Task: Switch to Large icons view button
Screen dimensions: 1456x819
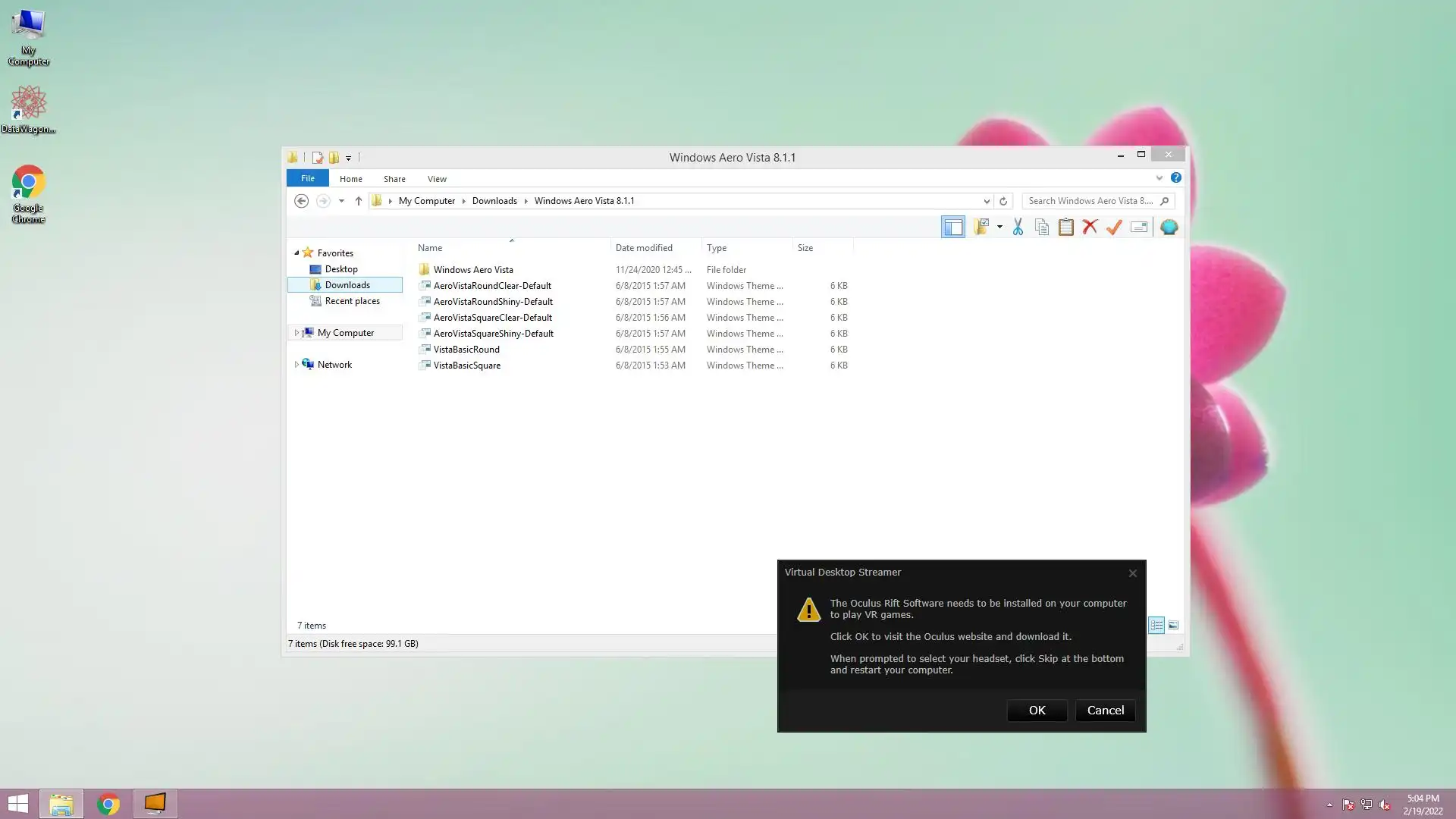Action: tap(1173, 625)
